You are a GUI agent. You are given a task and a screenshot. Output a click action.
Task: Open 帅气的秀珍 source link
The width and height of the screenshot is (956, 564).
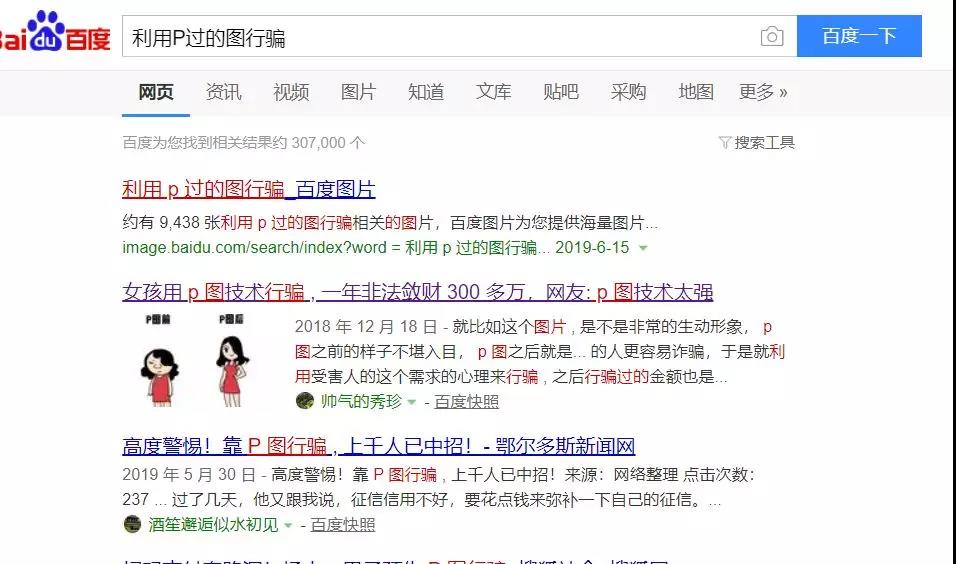point(361,401)
